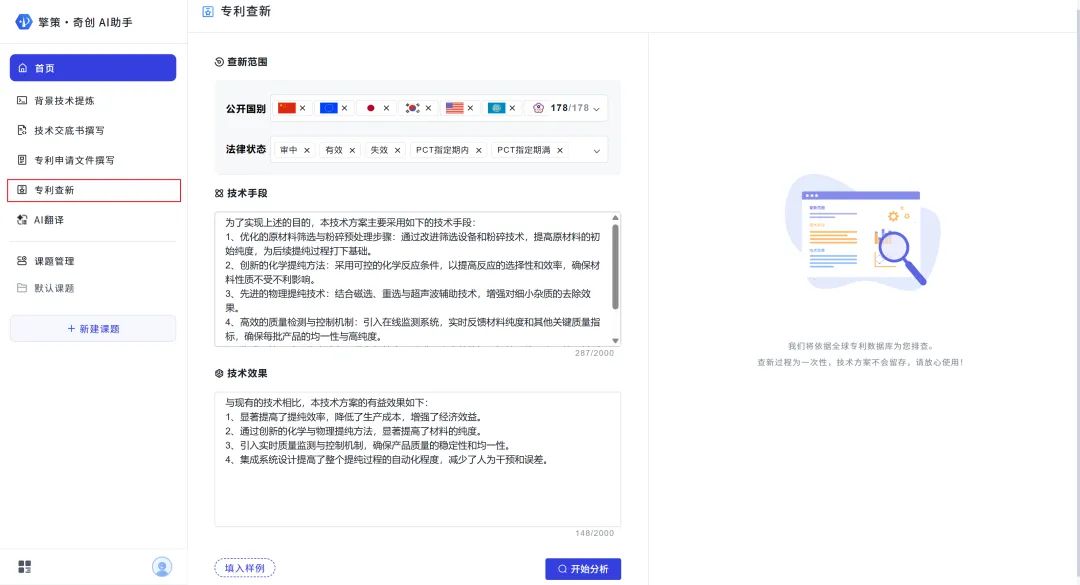Remove the US flag from country list

470,107
